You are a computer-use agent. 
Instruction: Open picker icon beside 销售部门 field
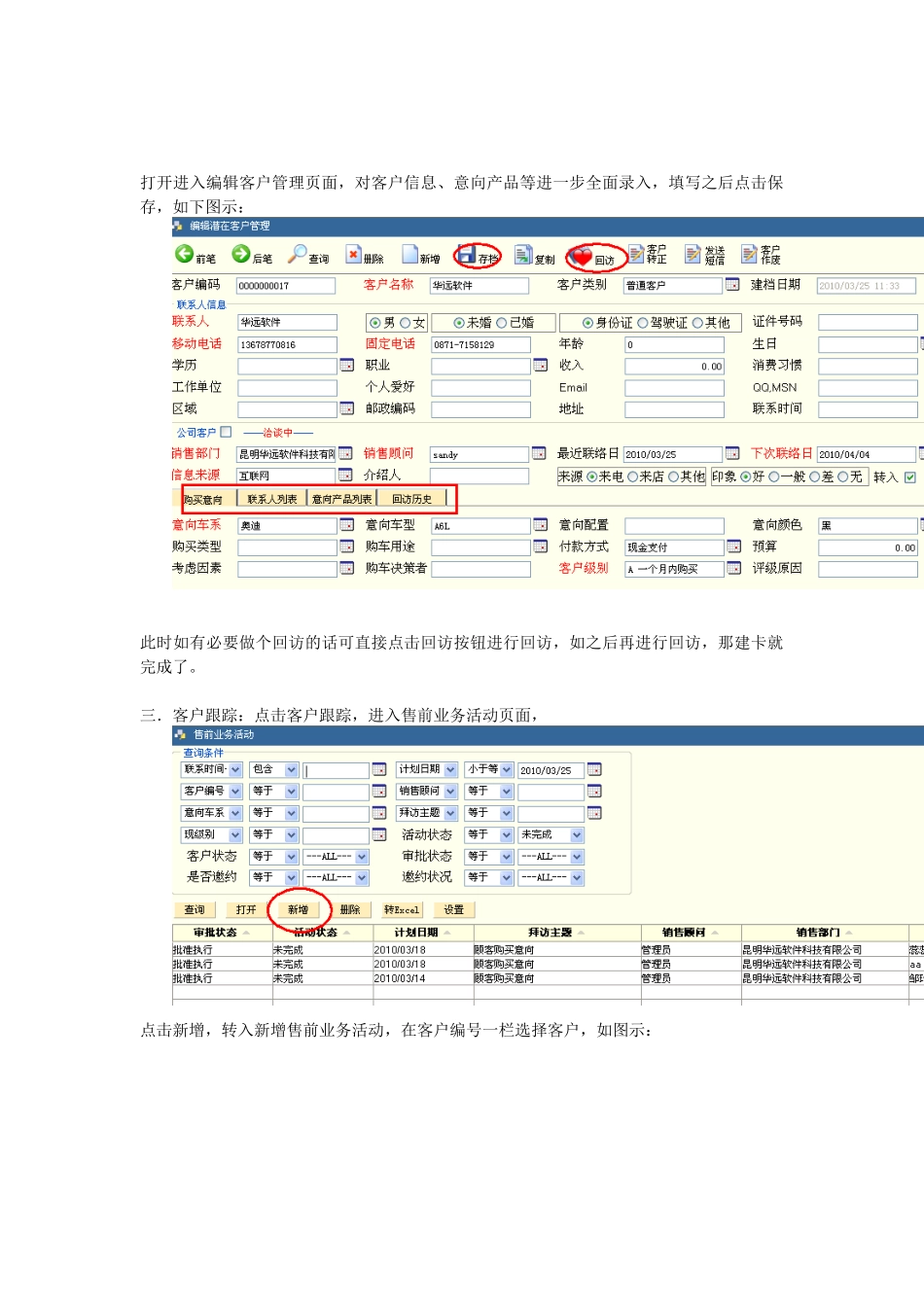tap(345, 454)
